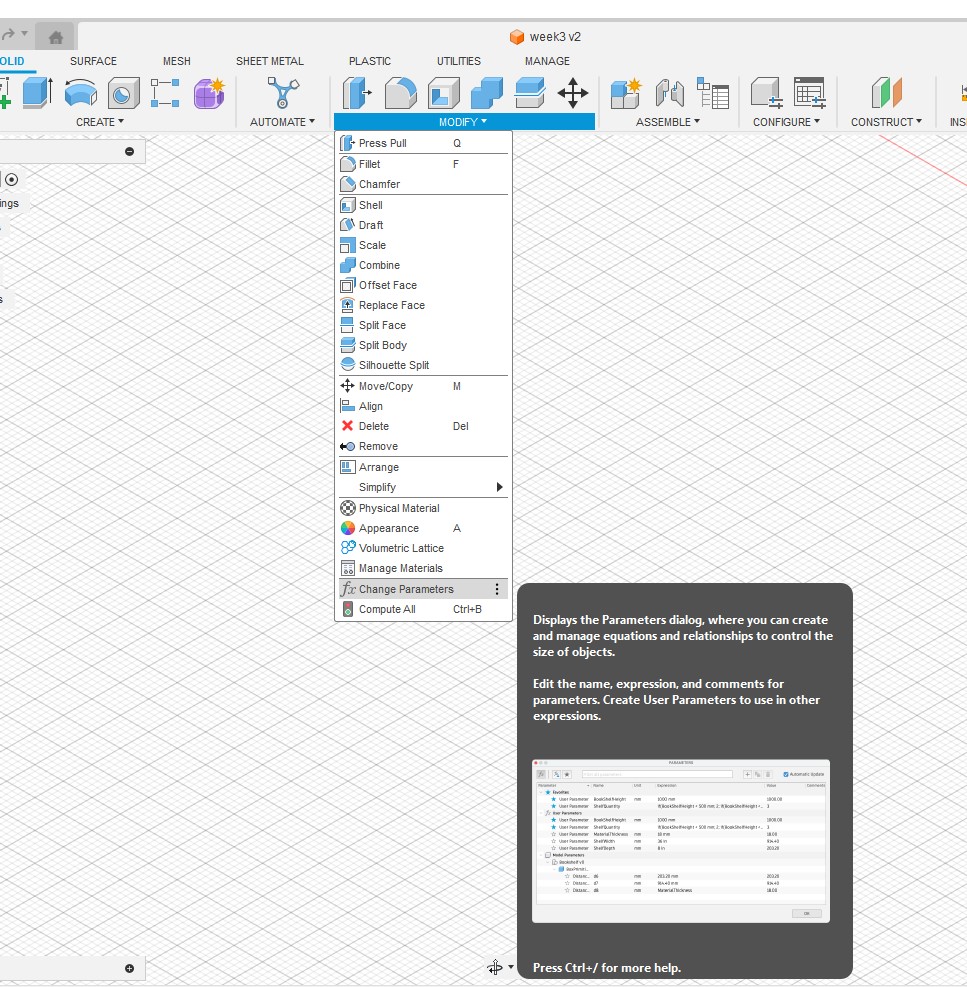967x987 pixels.
Task: Switch to the MANAGE tab
Action: click(x=547, y=61)
